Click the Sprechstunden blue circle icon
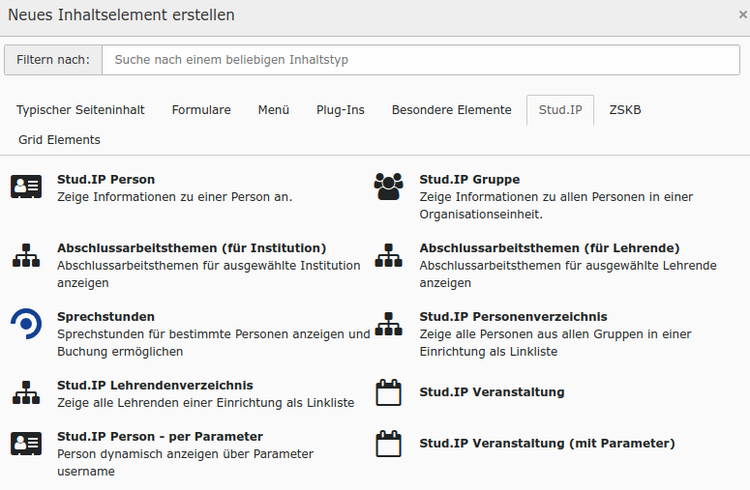 coord(26,324)
